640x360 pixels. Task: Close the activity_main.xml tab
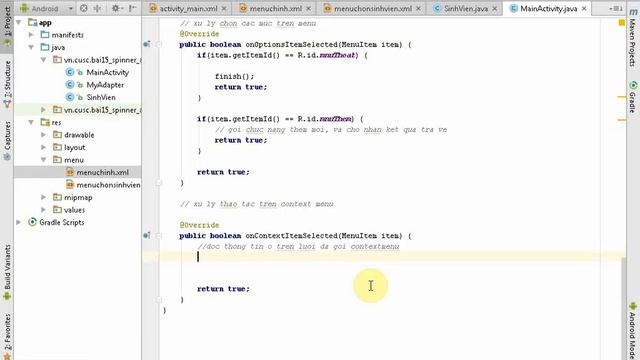[224, 9]
